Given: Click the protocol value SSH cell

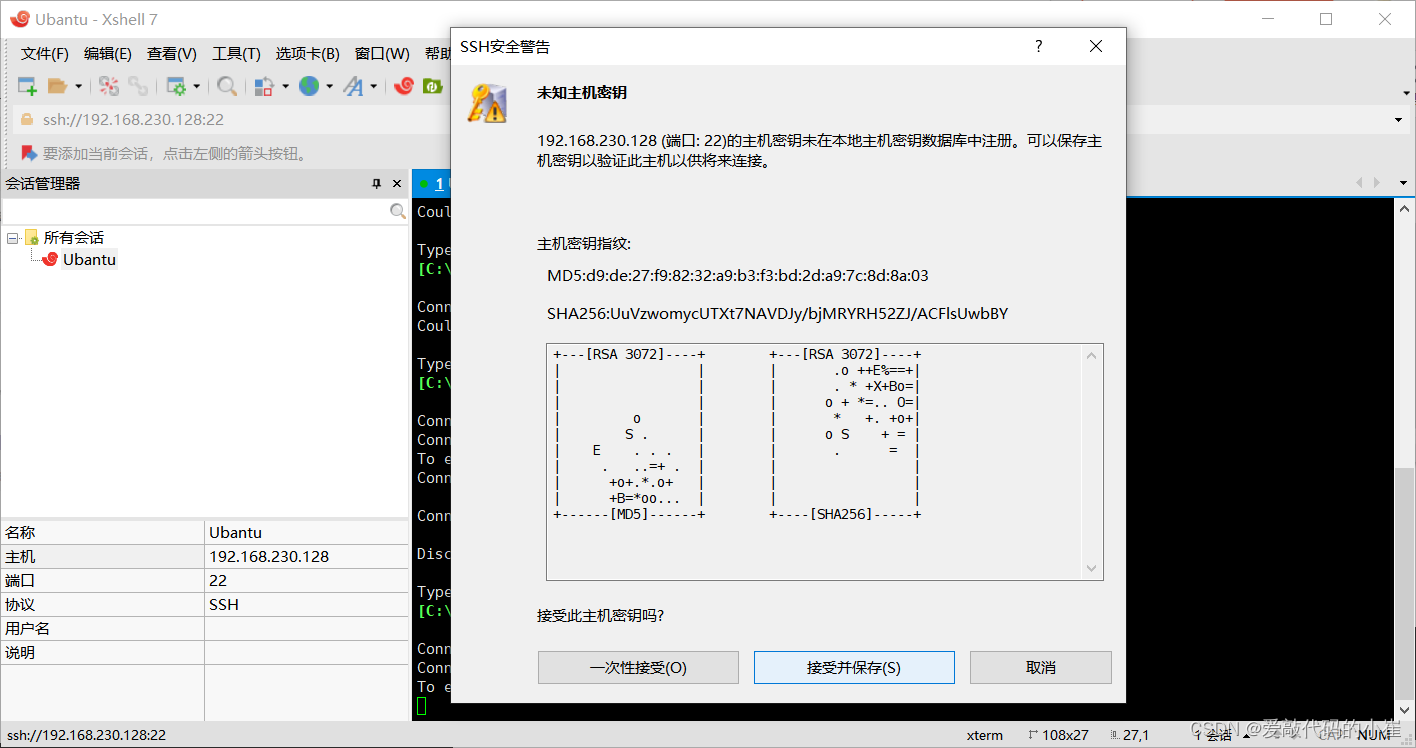Looking at the screenshot, I should point(306,605).
